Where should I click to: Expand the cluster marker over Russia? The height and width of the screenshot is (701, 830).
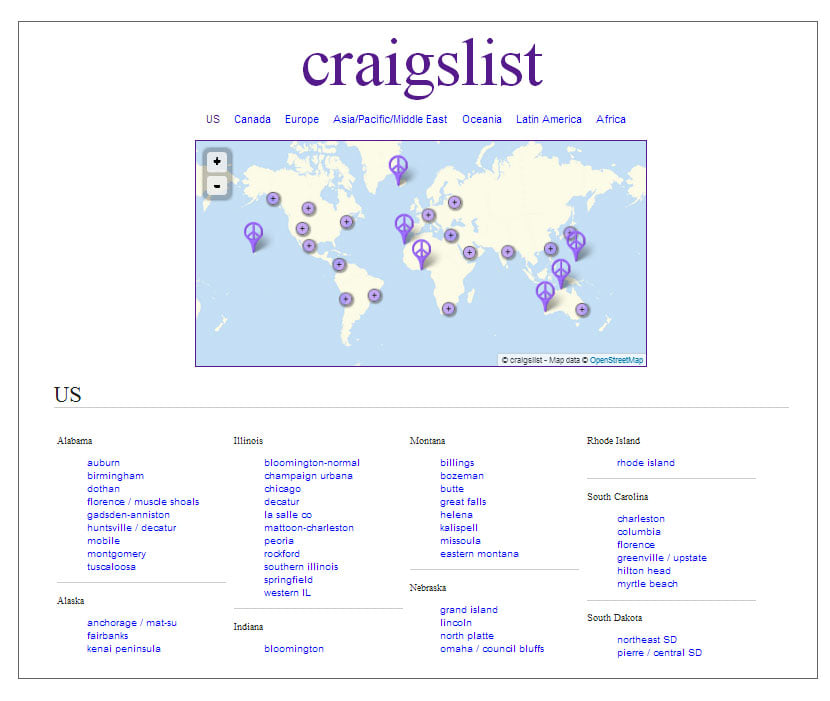(x=455, y=202)
